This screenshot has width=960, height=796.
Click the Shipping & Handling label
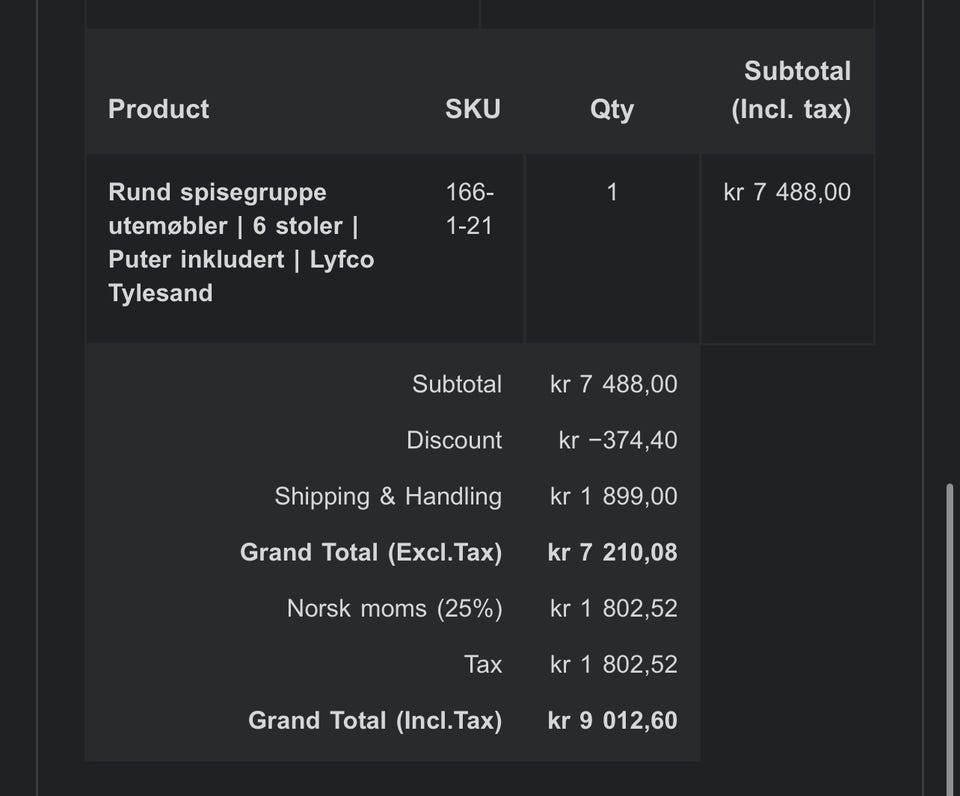[388, 496]
